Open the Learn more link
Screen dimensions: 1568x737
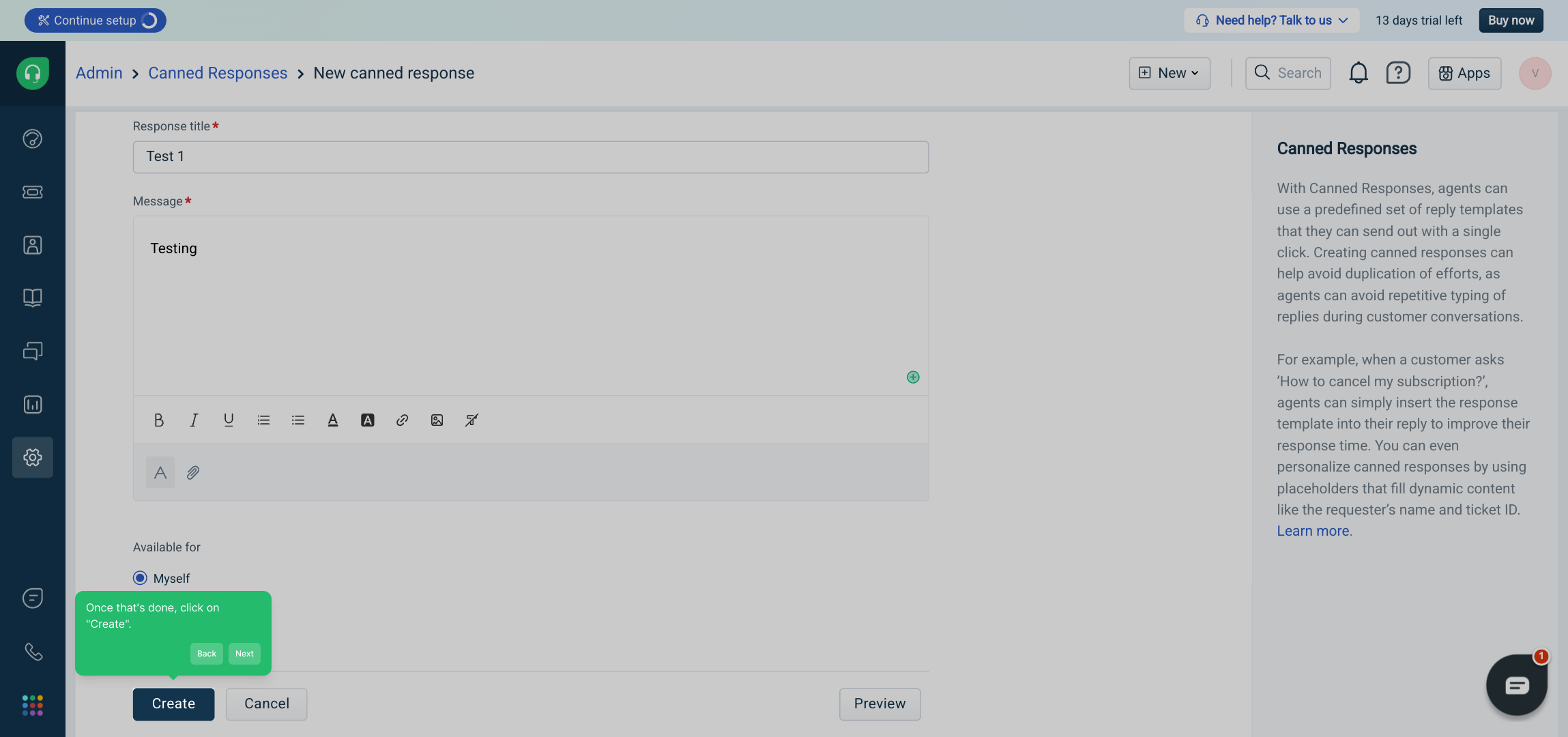[x=1313, y=531]
